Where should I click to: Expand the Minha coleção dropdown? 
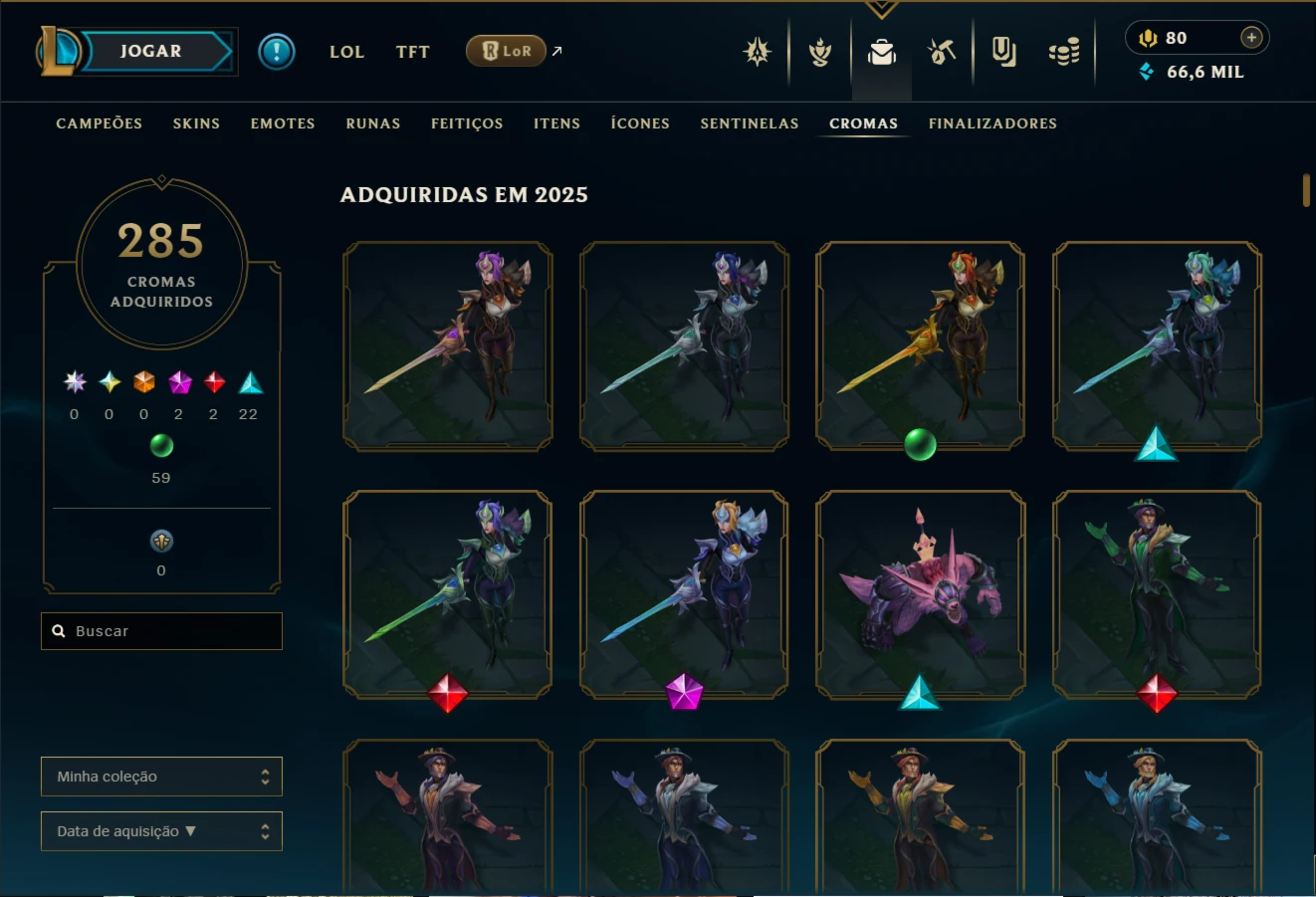tap(161, 777)
